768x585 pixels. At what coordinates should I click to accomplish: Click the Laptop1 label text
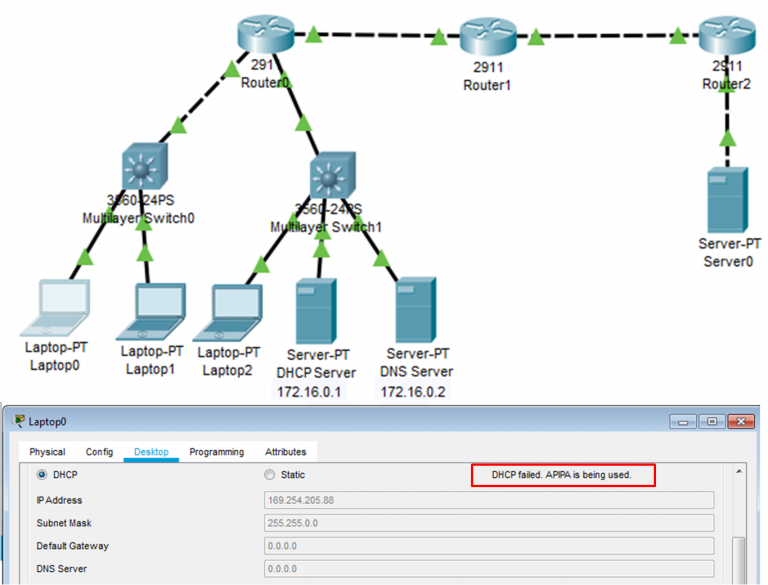[x=150, y=369]
